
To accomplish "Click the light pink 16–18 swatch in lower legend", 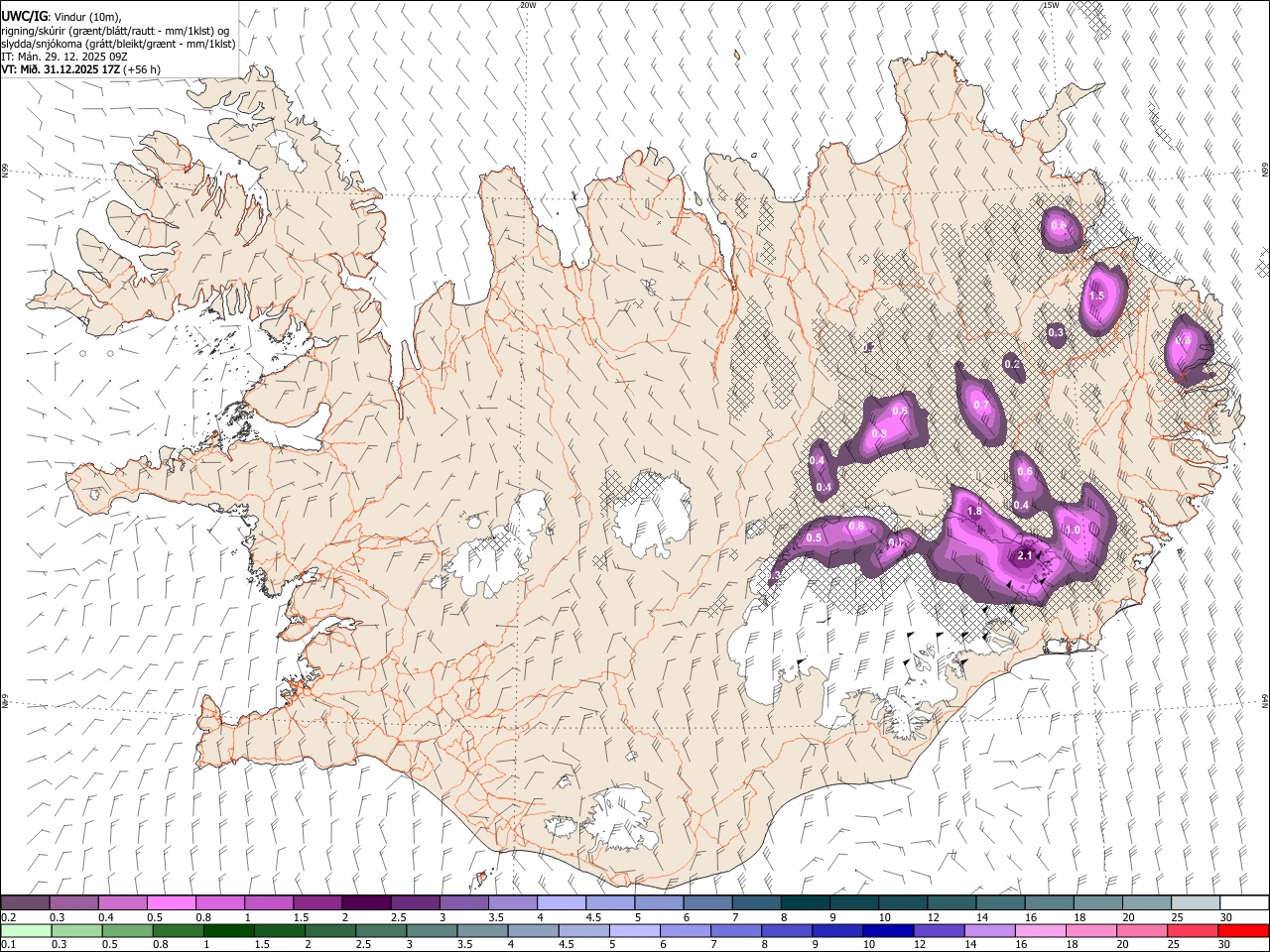I will [x=1040, y=931].
